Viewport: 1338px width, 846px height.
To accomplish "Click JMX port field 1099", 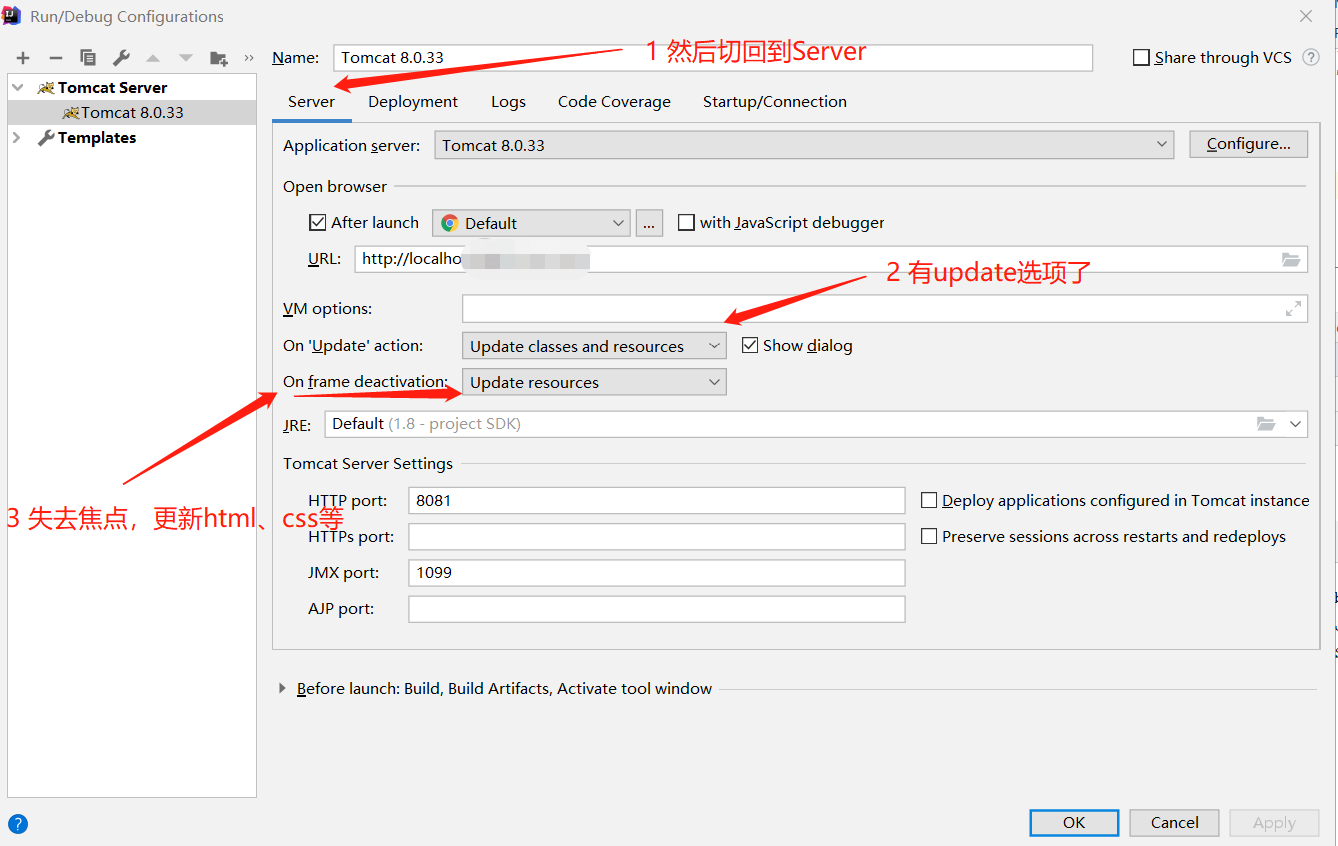I will click(657, 573).
